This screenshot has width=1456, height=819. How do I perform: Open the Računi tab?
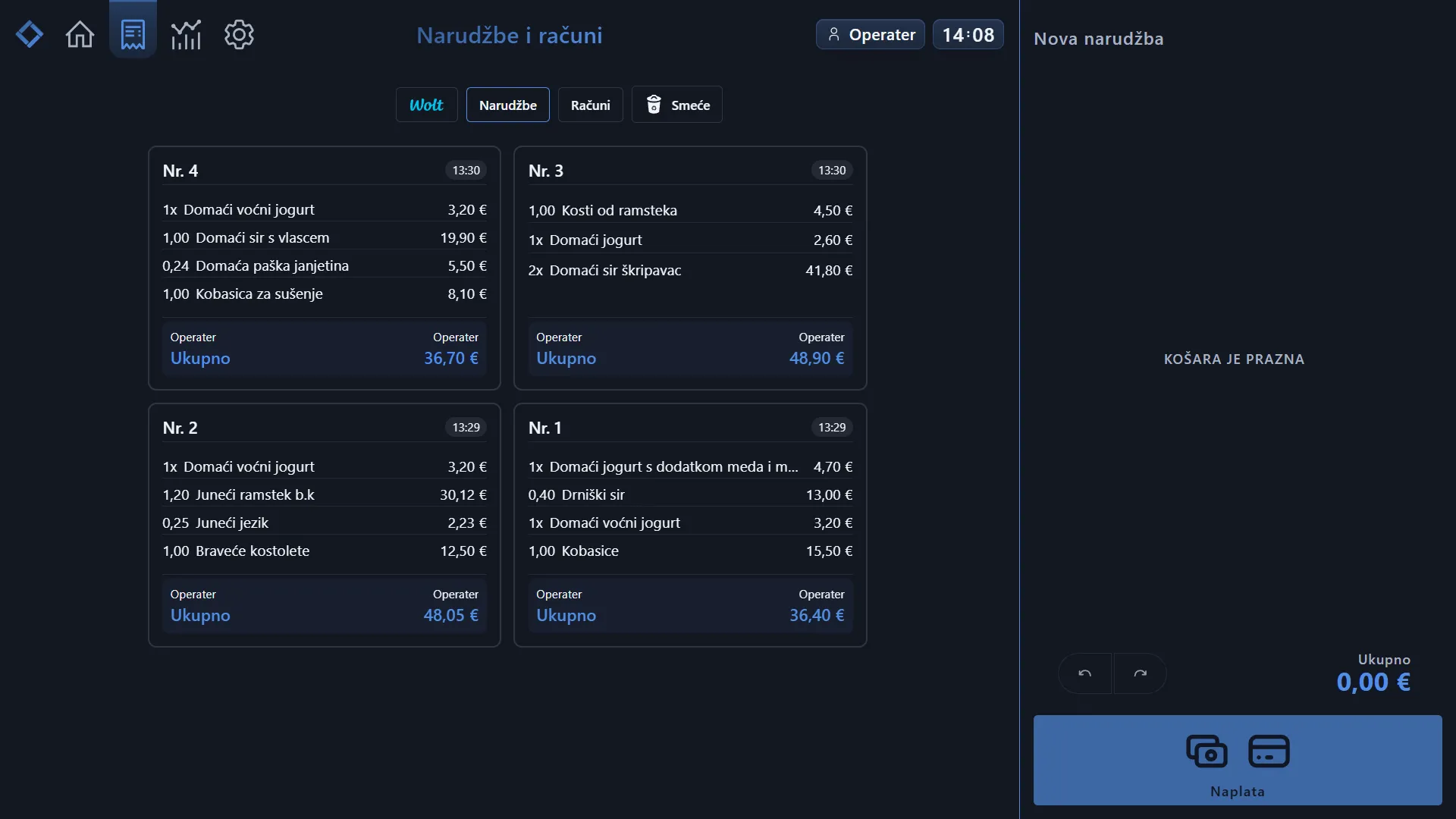pyautogui.click(x=591, y=105)
